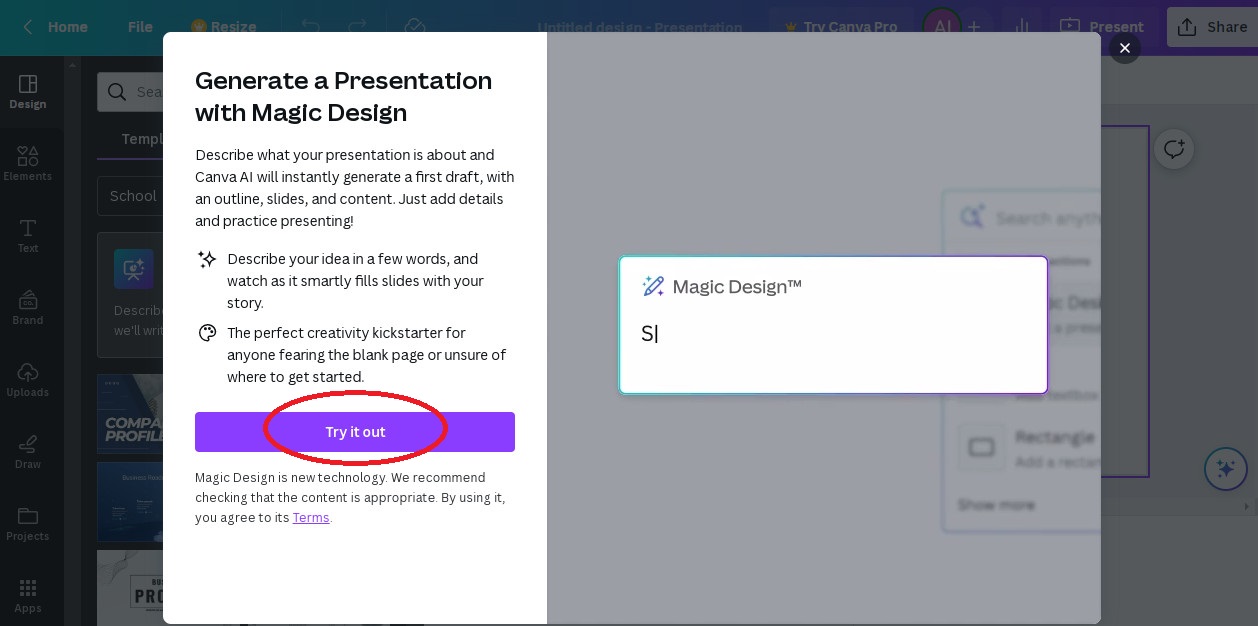Open the Apps sidebar panel
This screenshot has width=1258, height=626.
28,595
